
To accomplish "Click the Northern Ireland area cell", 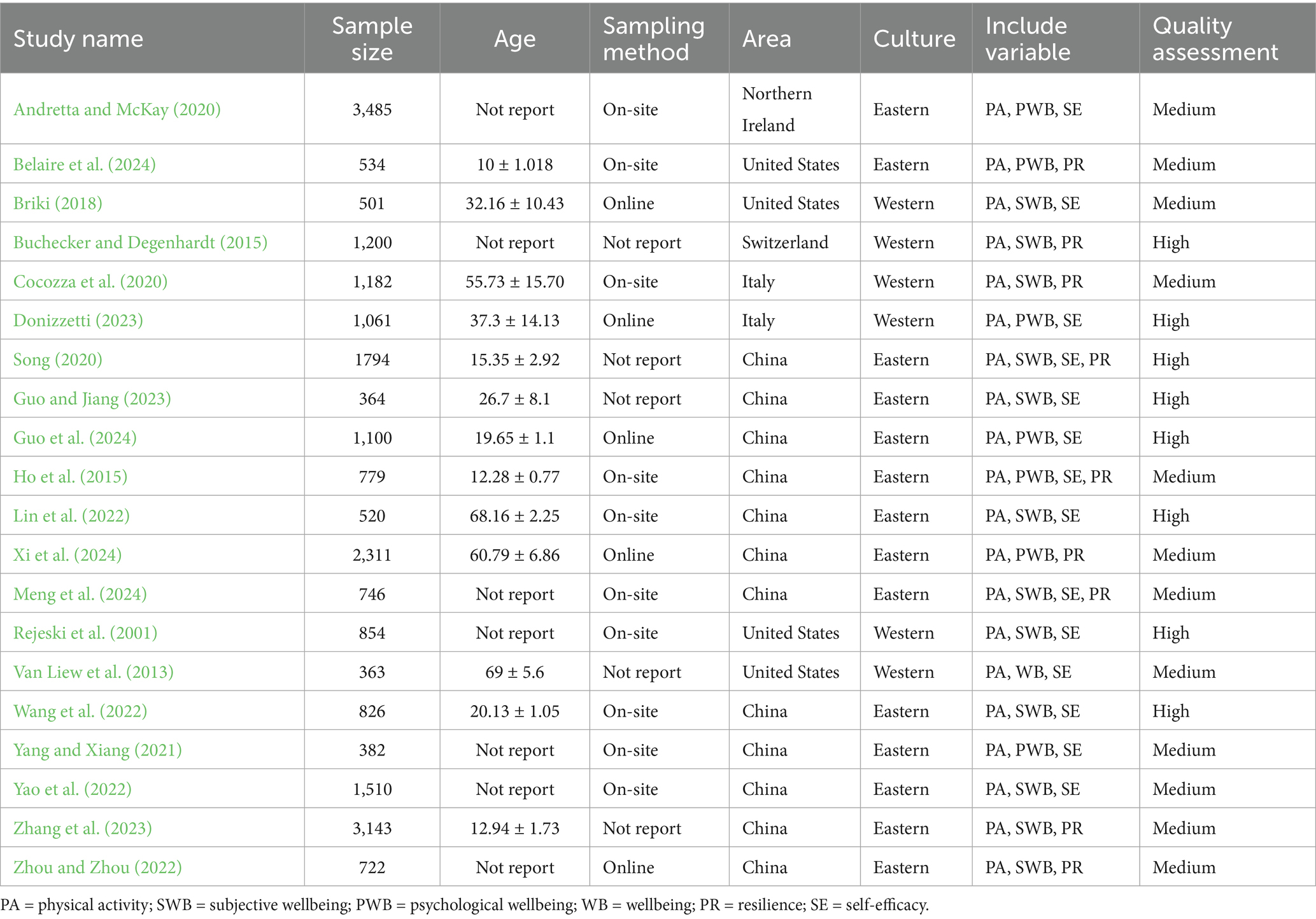I will pos(777,109).
